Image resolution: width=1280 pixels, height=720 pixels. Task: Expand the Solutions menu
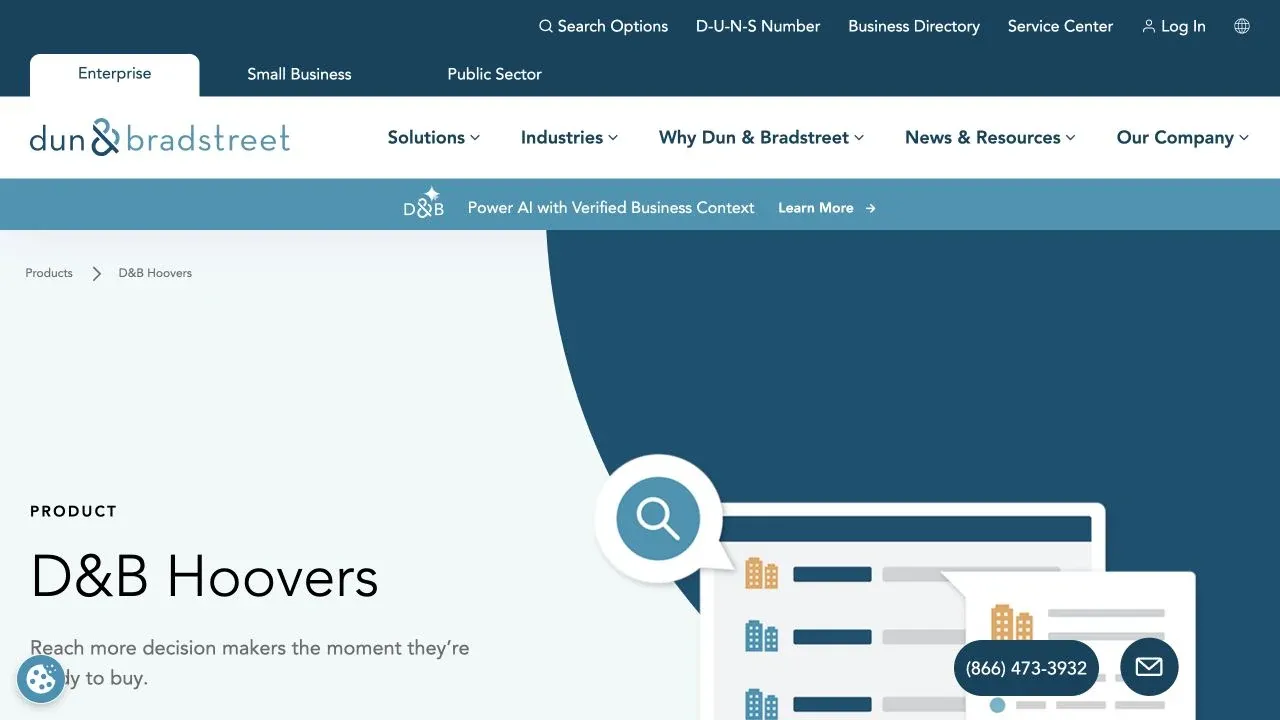(434, 138)
